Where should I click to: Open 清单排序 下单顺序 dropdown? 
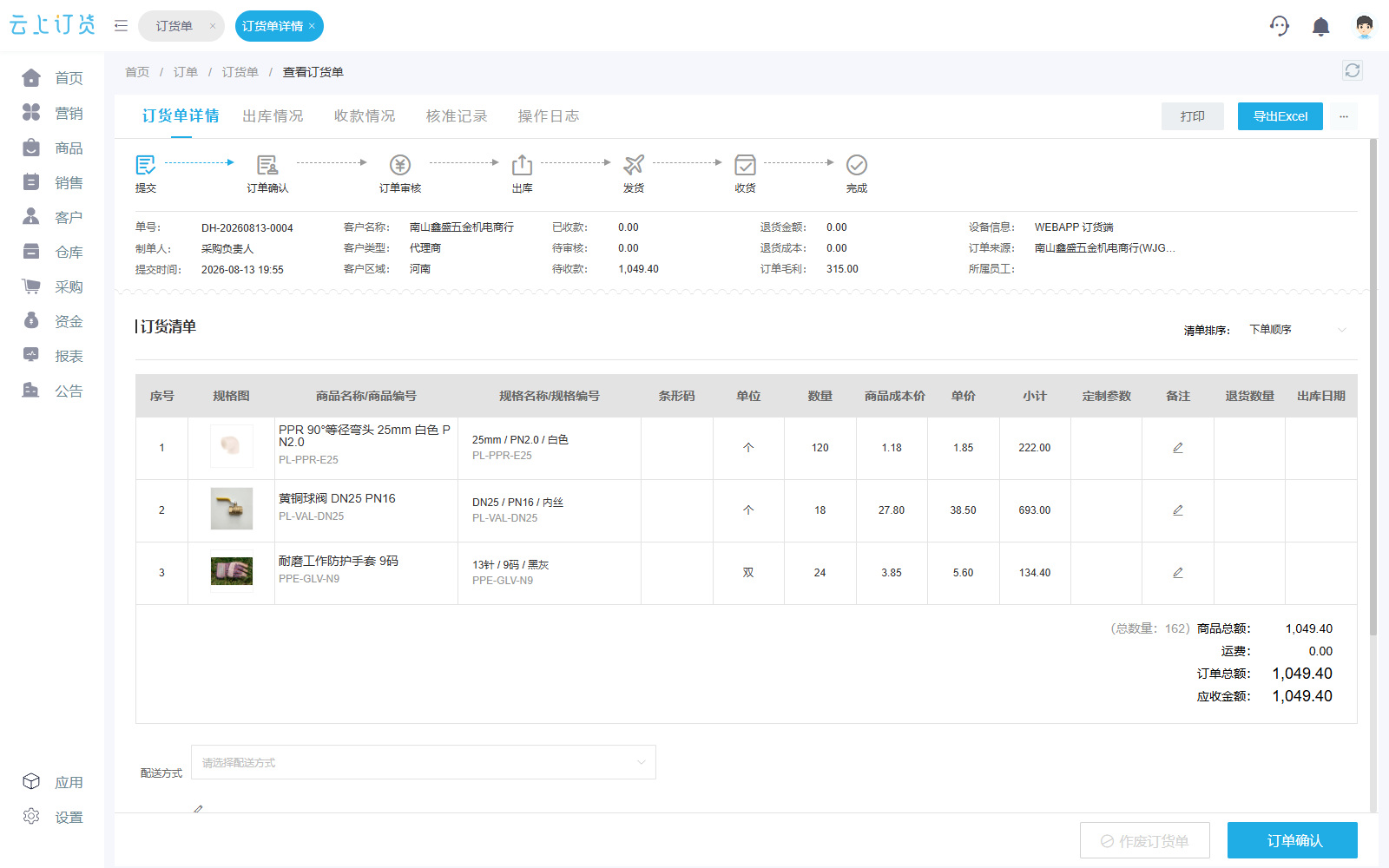(1297, 330)
